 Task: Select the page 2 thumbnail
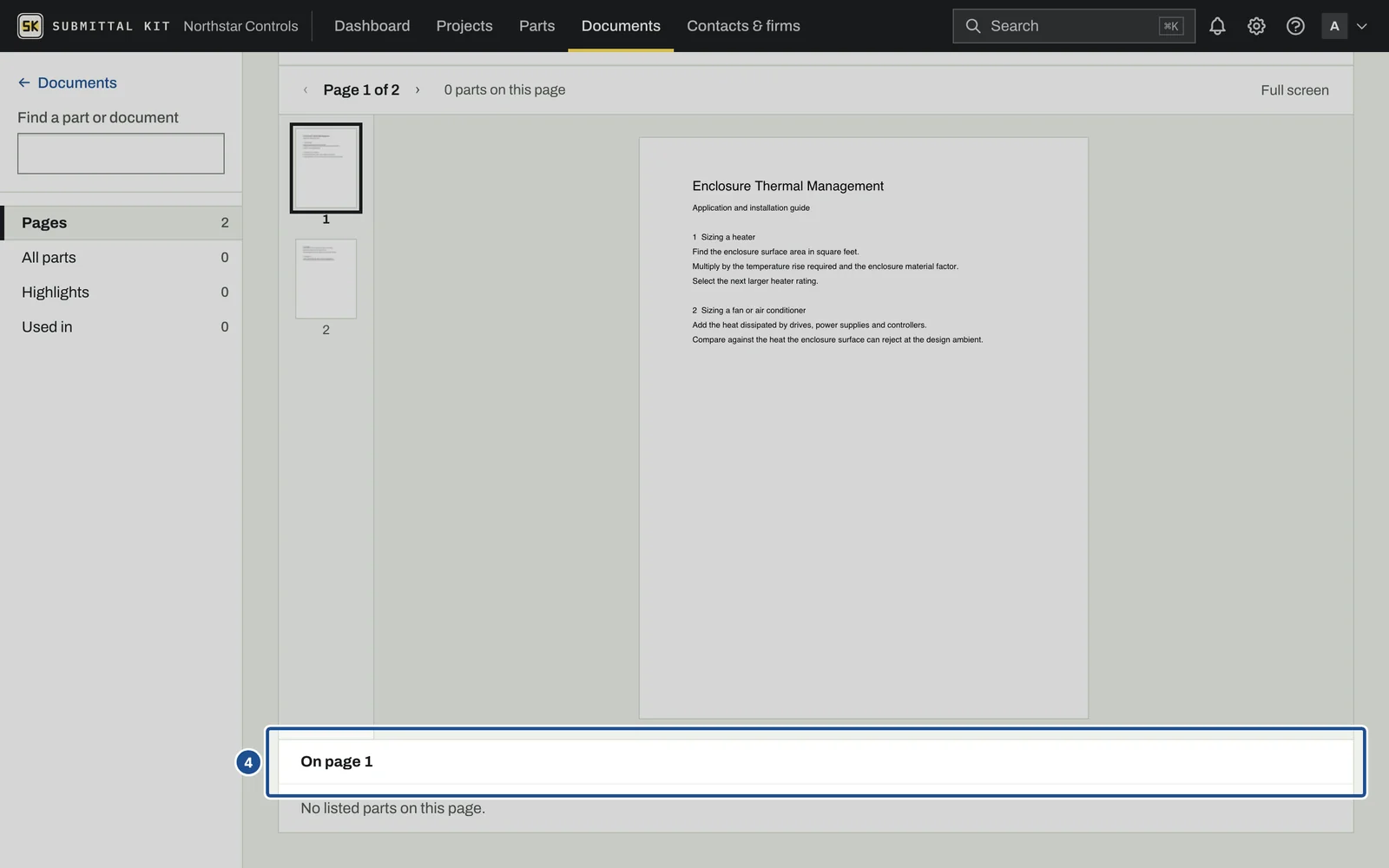tap(326, 279)
